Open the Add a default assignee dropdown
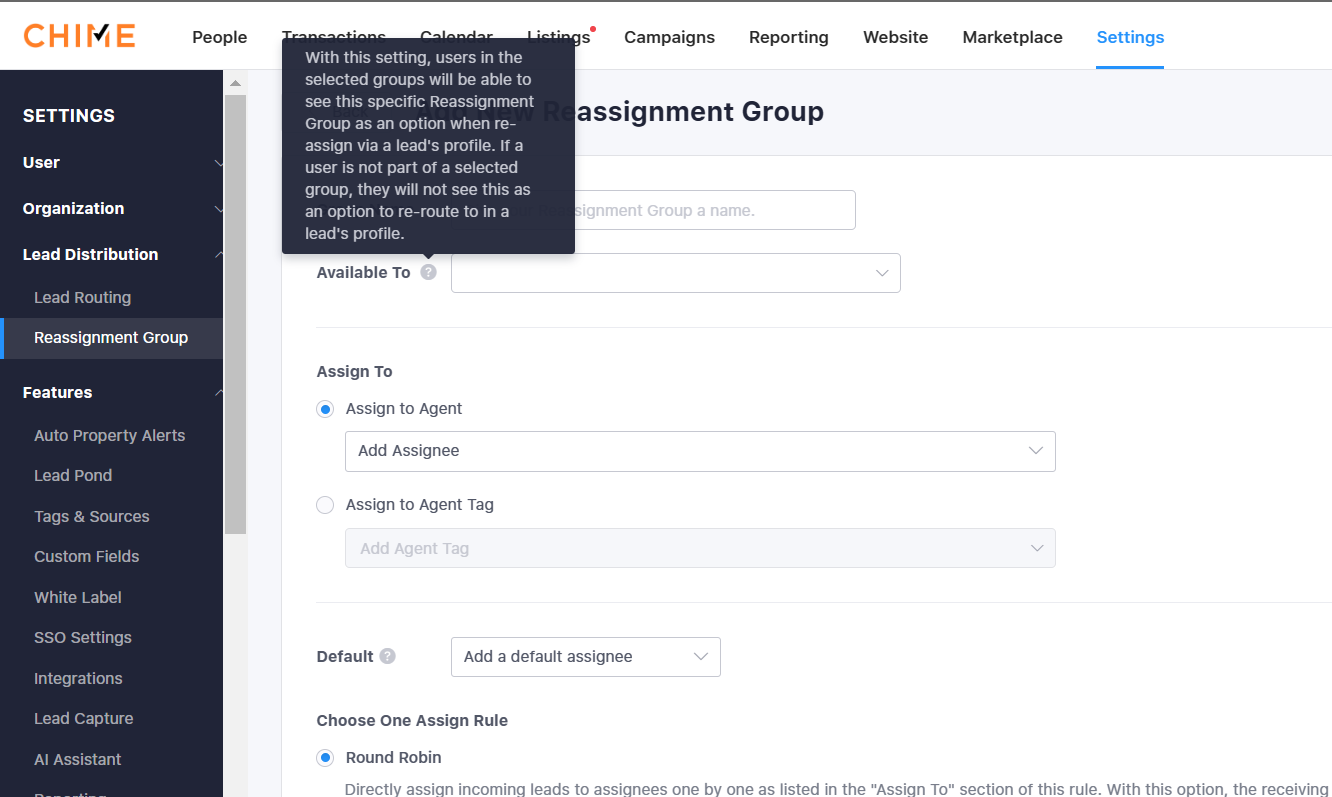The height and width of the screenshot is (797, 1332). coord(586,657)
